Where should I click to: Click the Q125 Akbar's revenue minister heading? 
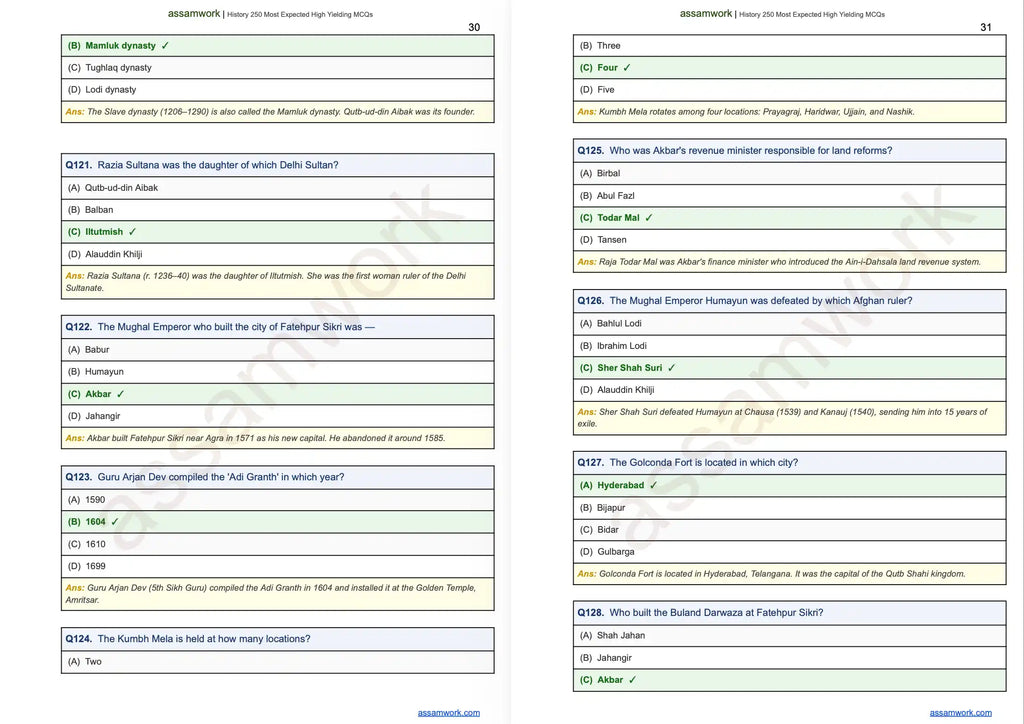pyautogui.click(x=790, y=151)
